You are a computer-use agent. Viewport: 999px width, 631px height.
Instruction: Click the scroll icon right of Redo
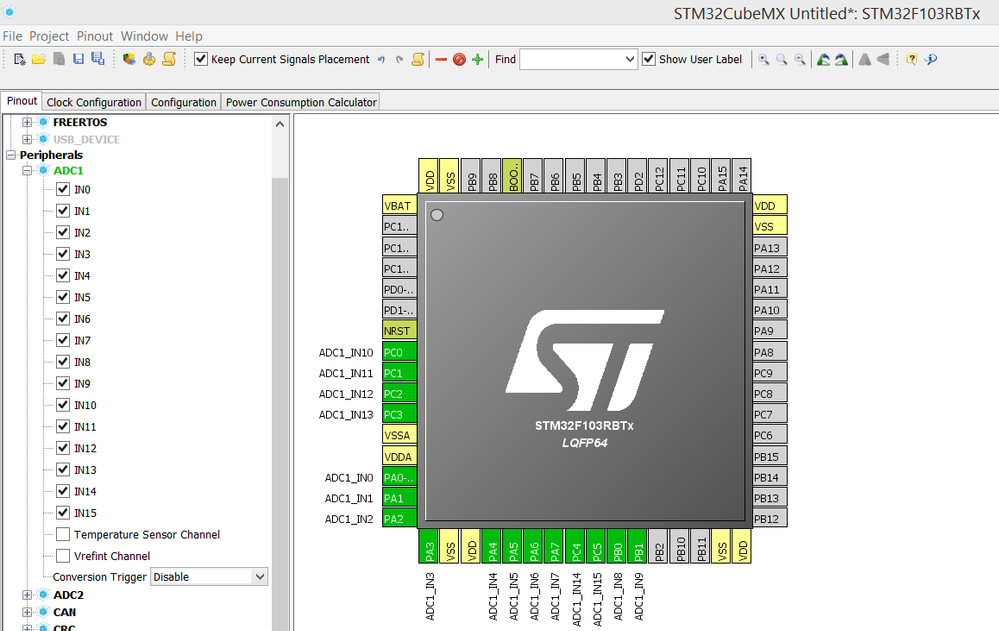(x=418, y=59)
